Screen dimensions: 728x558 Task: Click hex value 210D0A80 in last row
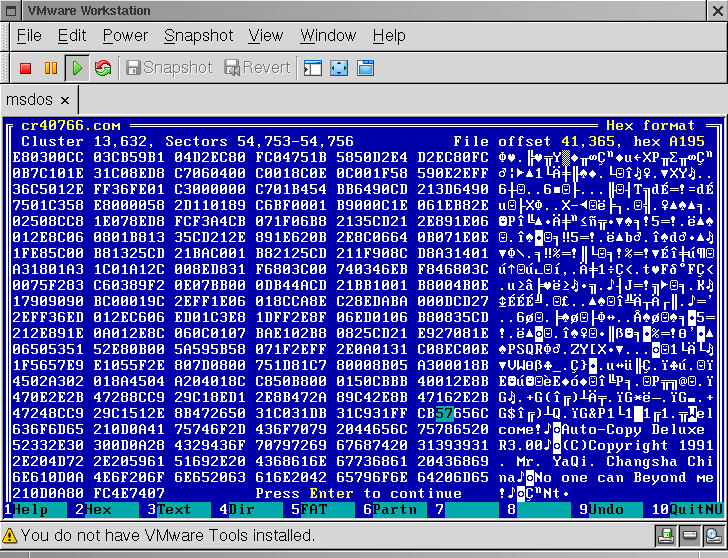pyautogui.click(x=48, y=493)
